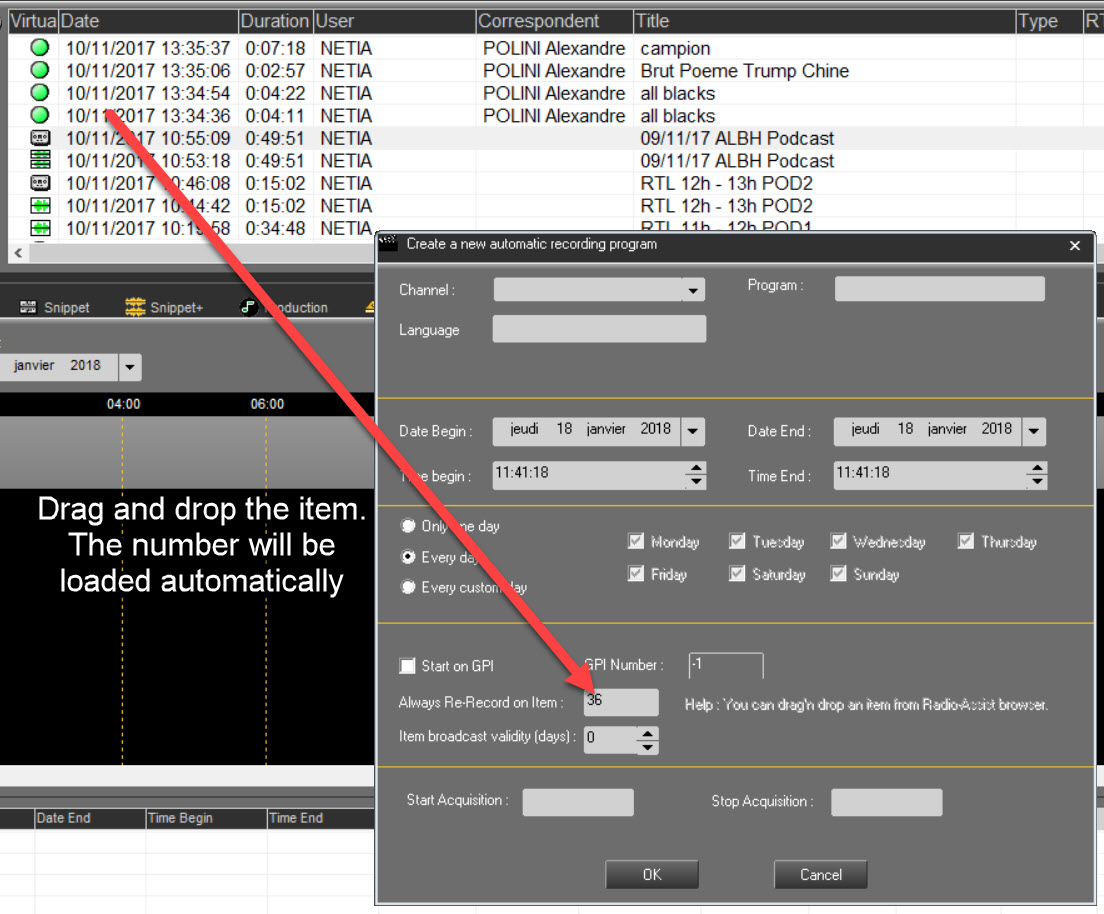This screenshot has height=914, width=1104.
Task: Click green multitrack icon on 10:53:18 ALBH Podcast row
Action: pos(40,160)
